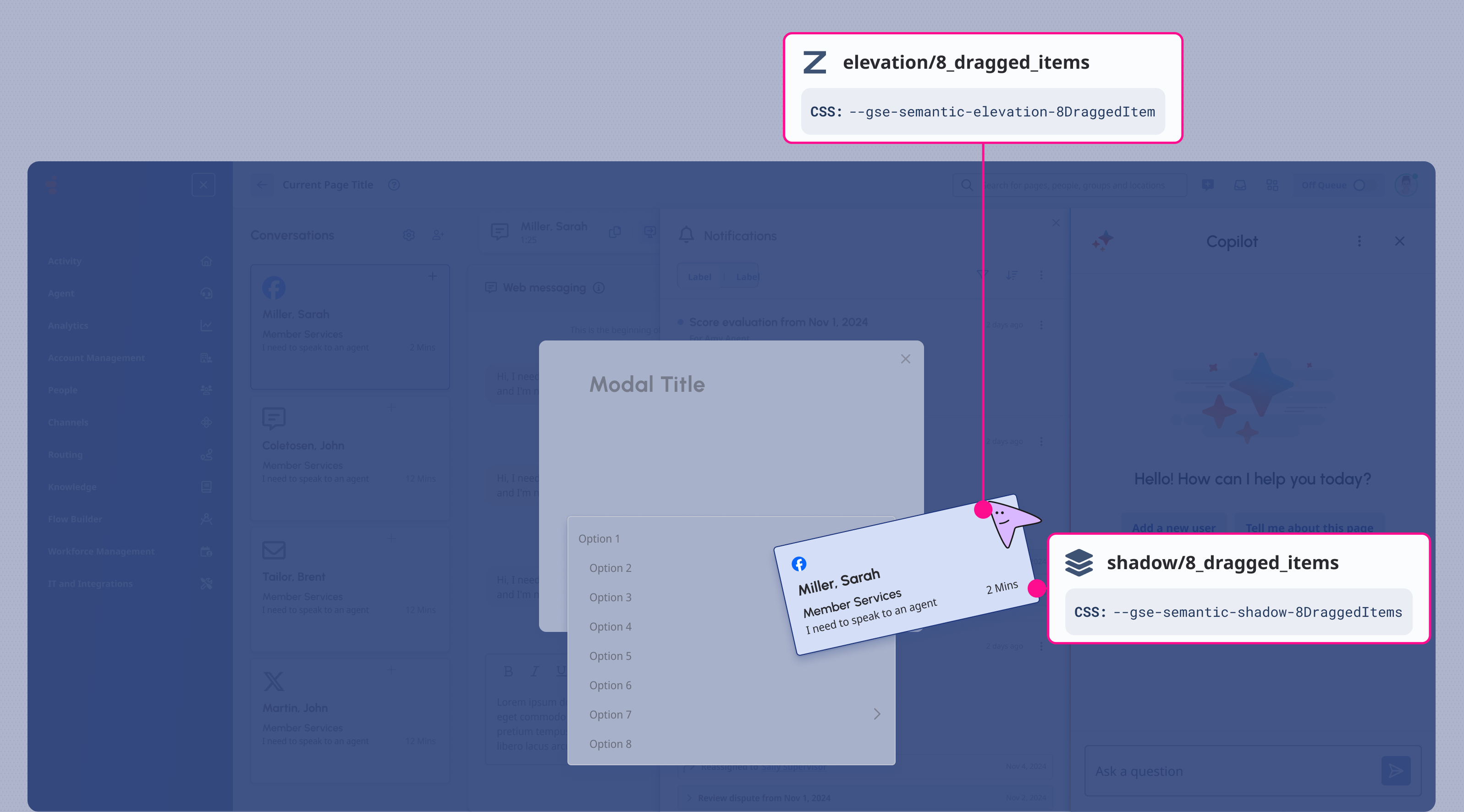This screenshot has height=812, width=1464.
Task: Open Conversations settings gear
Action: coord(408,235)
